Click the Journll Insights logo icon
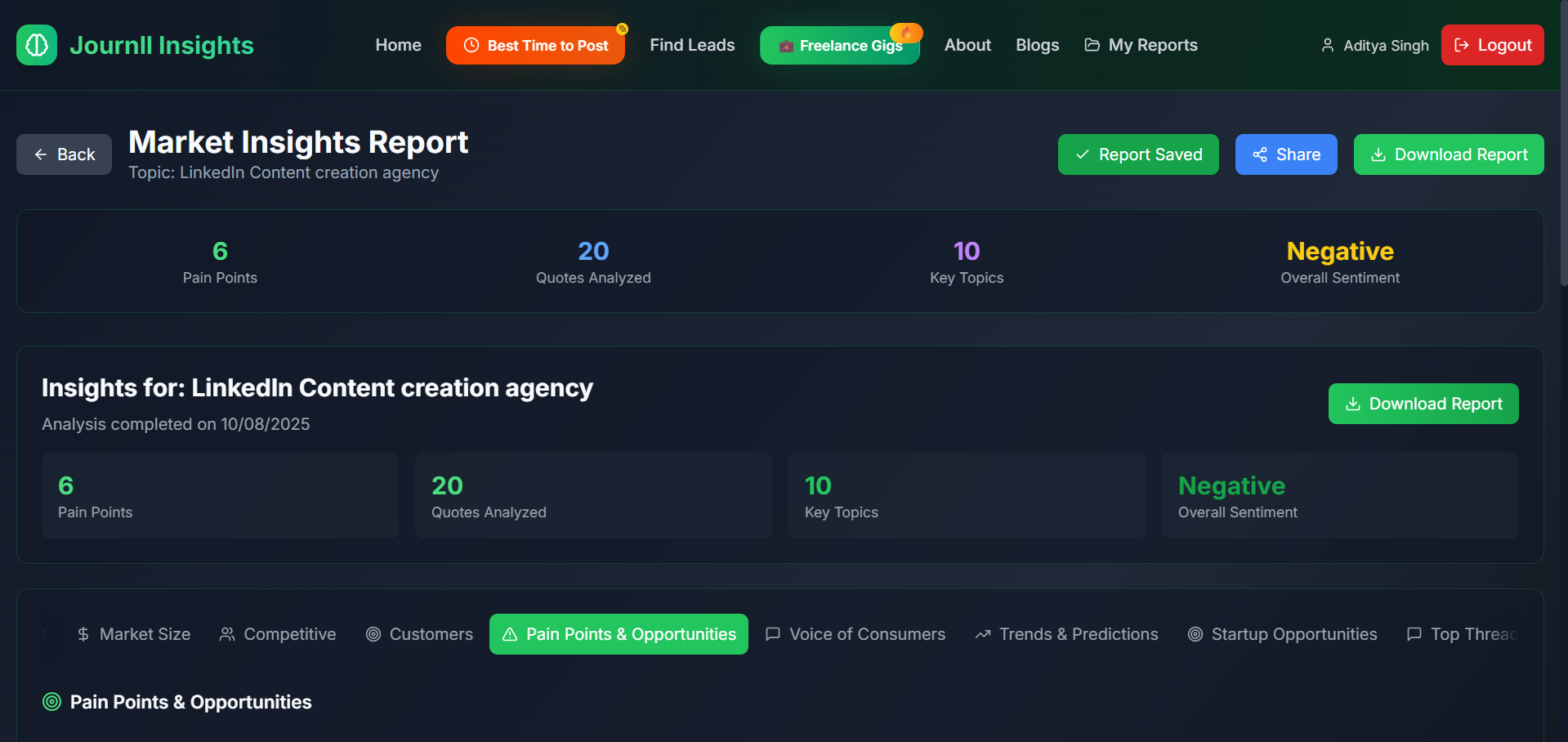This screenshot has width=1568, height=742. 37,45
